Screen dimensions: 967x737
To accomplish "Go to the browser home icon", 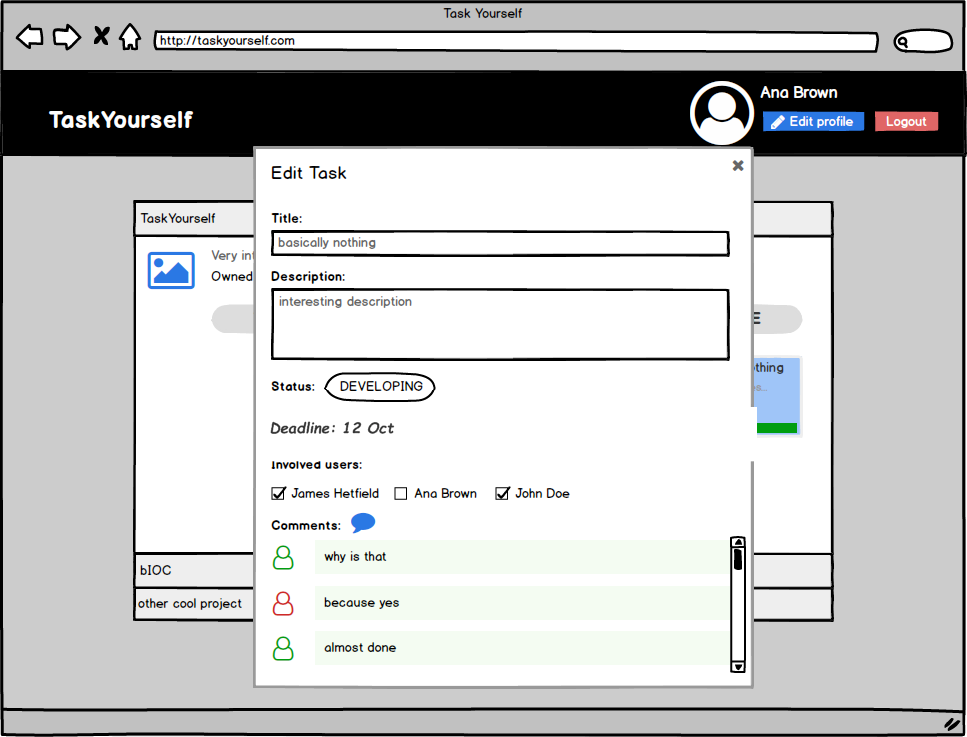I will pos(130,36).
